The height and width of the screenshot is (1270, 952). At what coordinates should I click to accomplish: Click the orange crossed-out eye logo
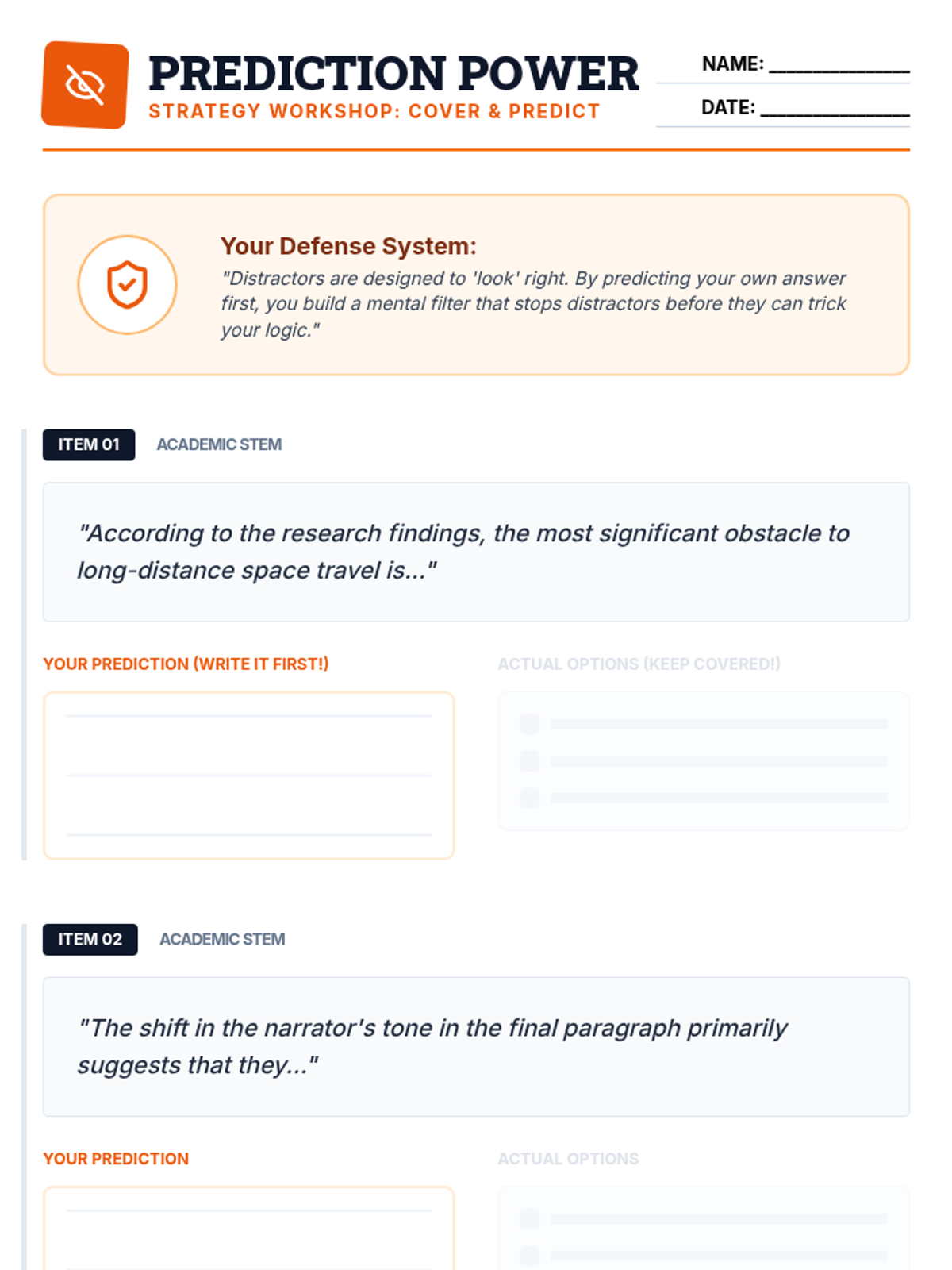(x=85, y=85)
